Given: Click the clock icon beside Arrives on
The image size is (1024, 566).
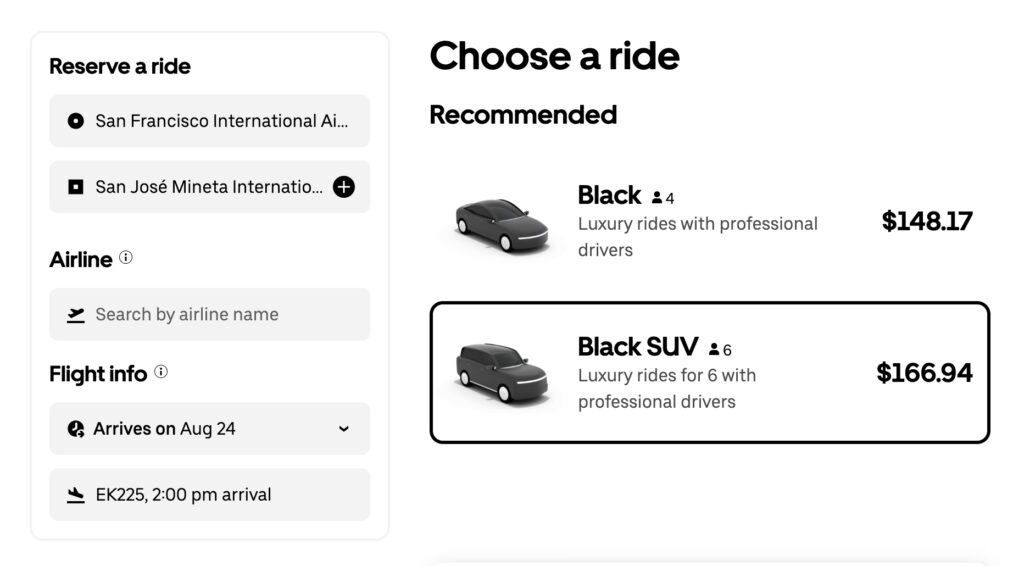Looking at the screenshot, I should 76,429.
